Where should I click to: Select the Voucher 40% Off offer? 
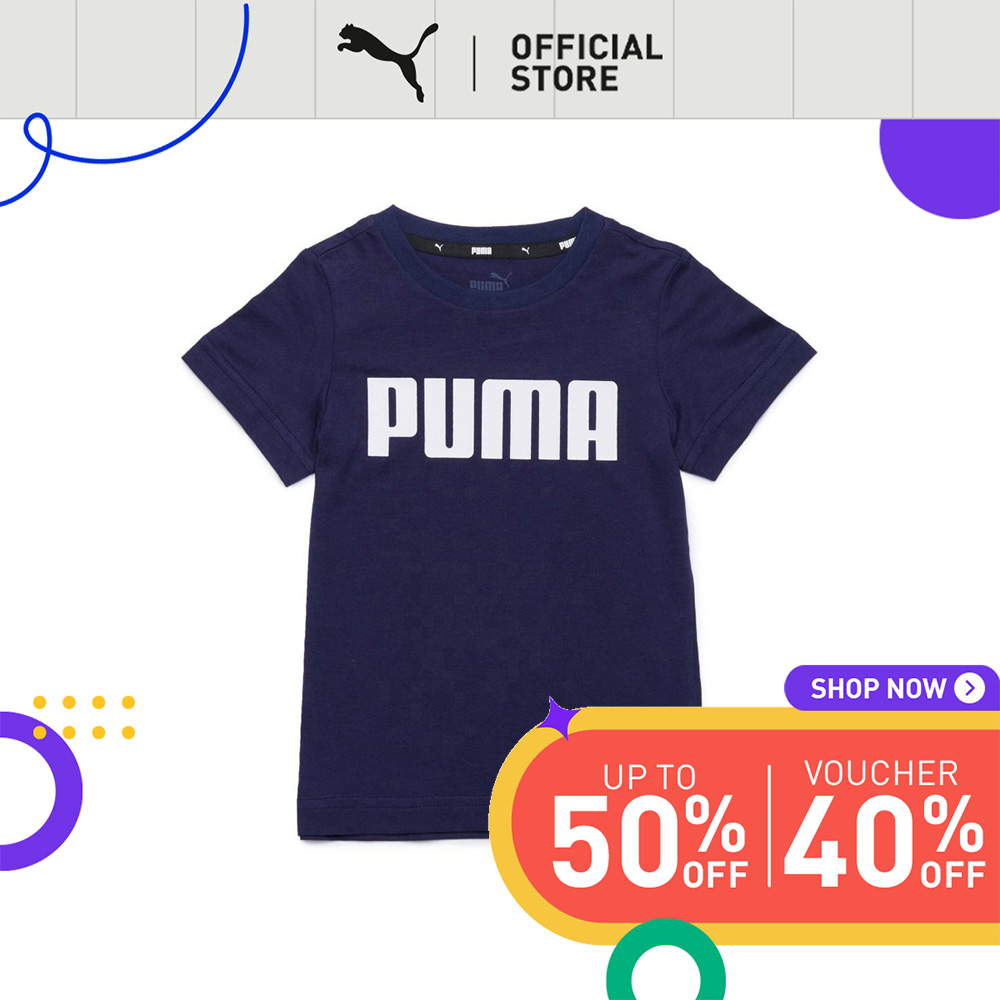coord(884,824)
